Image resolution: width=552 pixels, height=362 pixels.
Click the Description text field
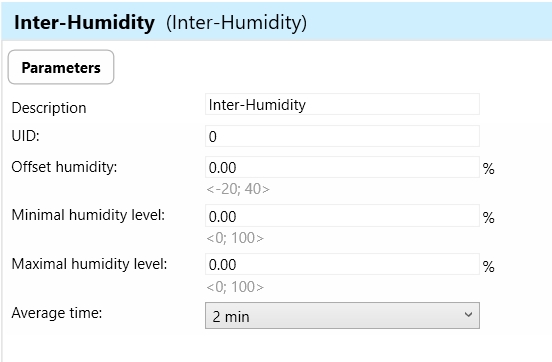(x=342, y=104)
